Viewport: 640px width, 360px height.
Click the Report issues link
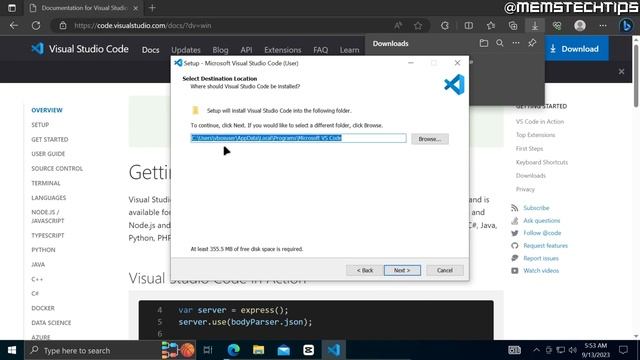pos(541,258)
